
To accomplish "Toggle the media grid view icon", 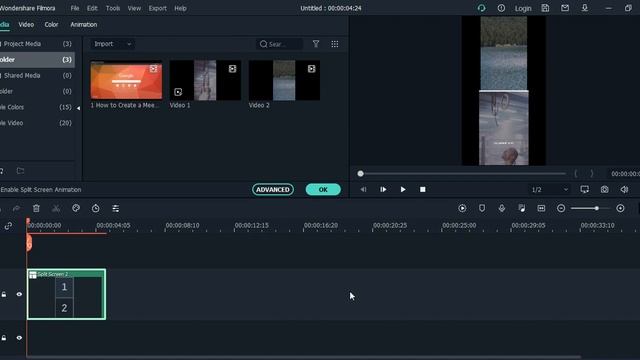I will pyautogui.click(x=335, y=44).
